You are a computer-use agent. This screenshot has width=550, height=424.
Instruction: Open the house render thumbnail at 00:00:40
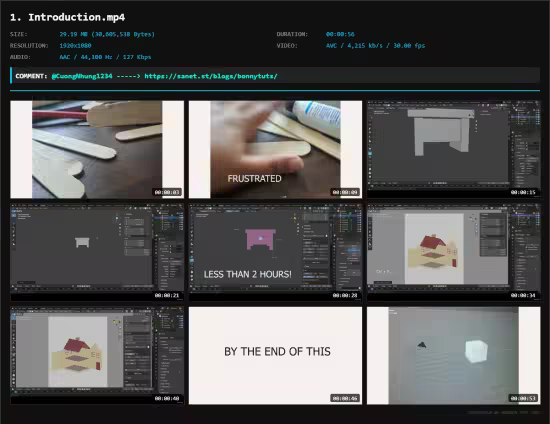[x=97, y=355]
